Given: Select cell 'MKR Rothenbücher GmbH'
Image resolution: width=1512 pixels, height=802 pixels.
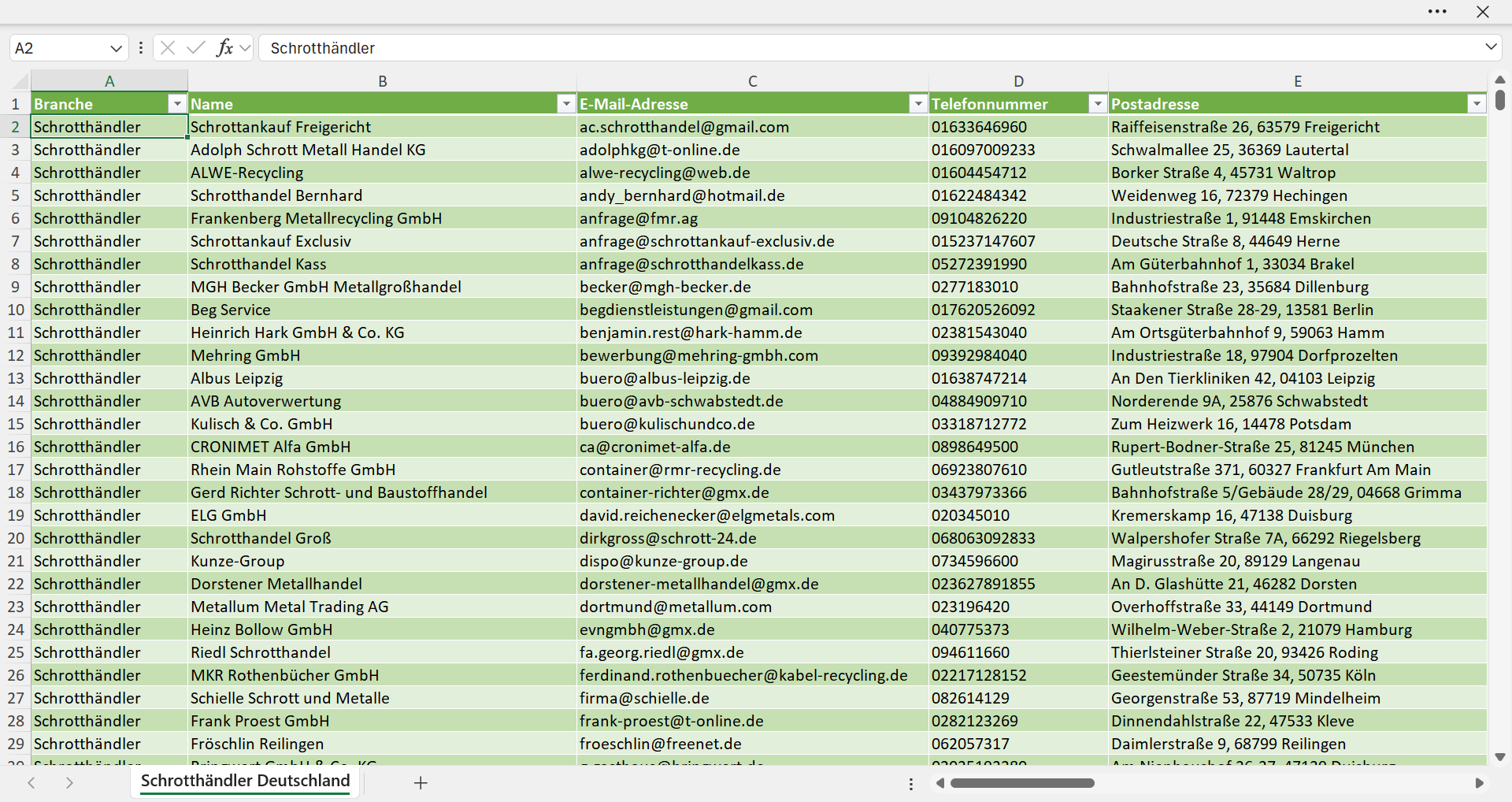Looking at the screenshot, I should pos(383,675).
